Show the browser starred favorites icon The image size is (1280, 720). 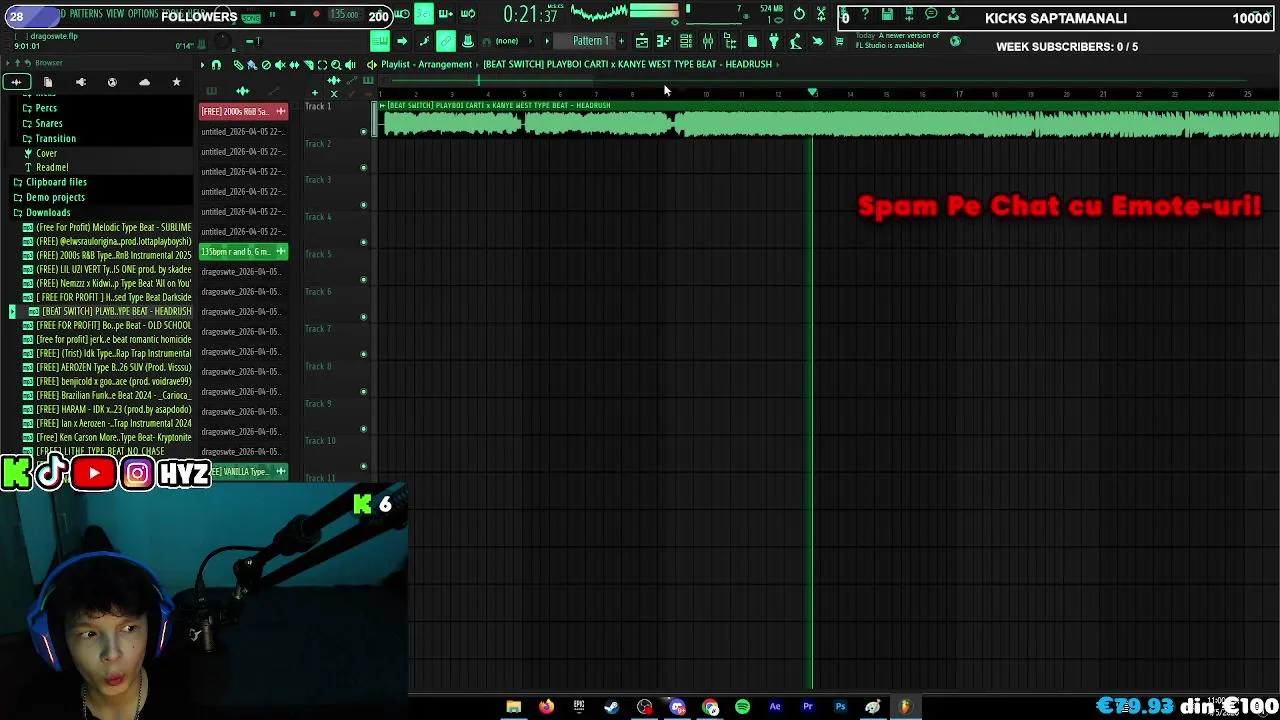pyautogui.click(x=177, y=82)
